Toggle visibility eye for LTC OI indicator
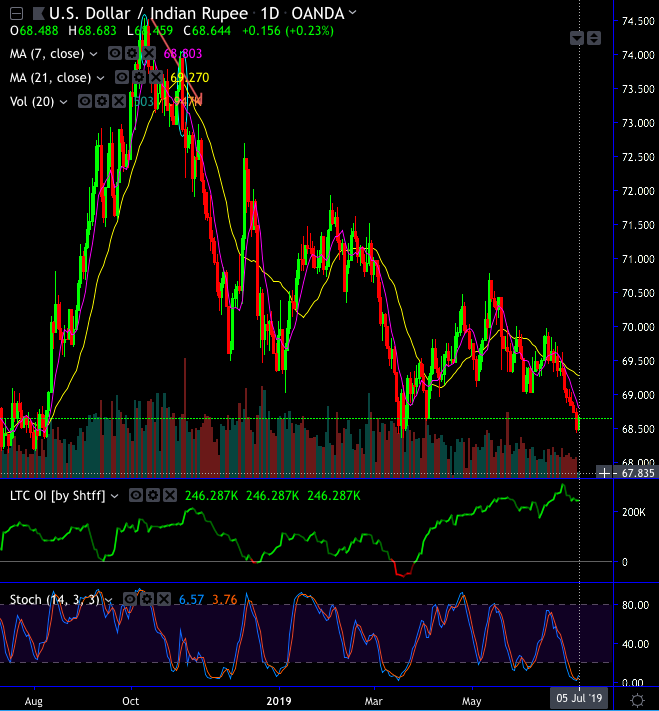659x711 pixels. (136, 495)
